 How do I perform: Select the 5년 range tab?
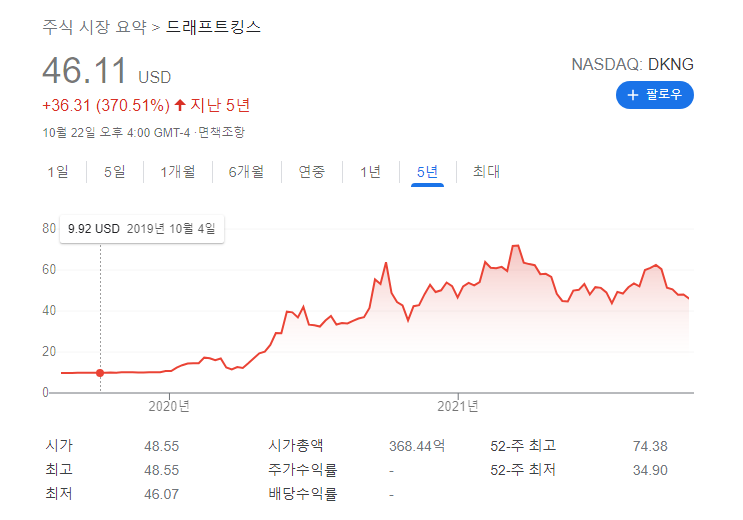(x=427, y=172)
